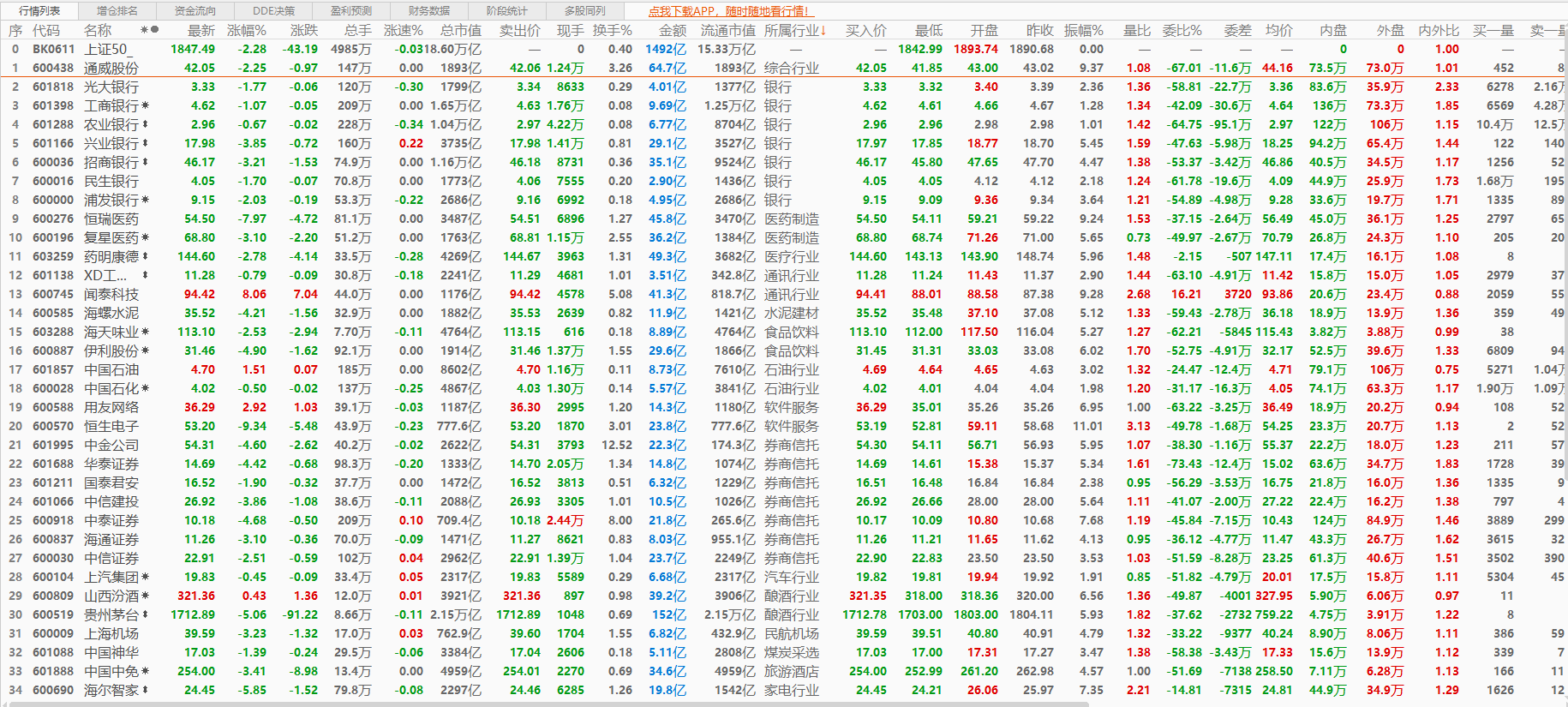1568x707 pixels.
Task: Sort by the 总市值 column header
Action: coord(461,30)
